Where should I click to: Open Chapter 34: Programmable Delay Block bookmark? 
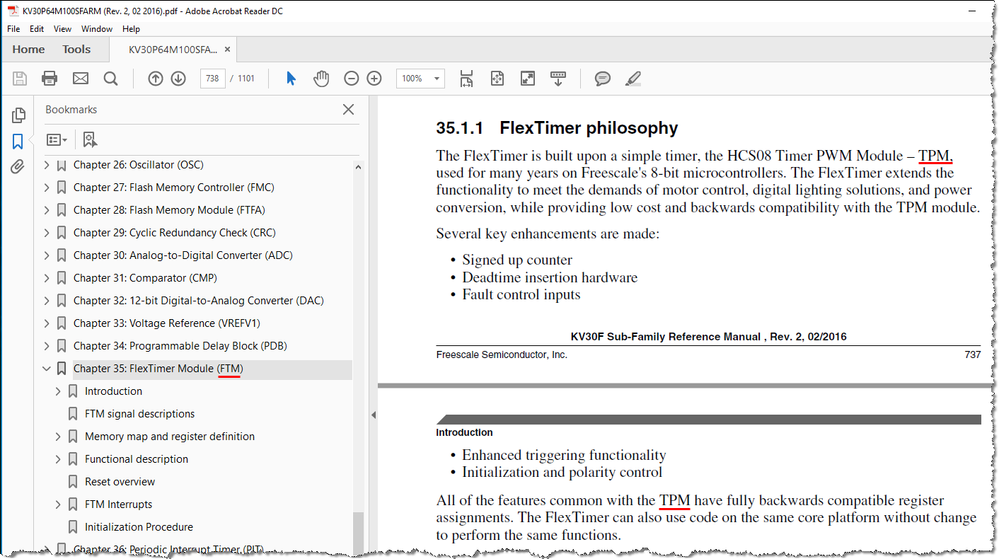(180, 346)
